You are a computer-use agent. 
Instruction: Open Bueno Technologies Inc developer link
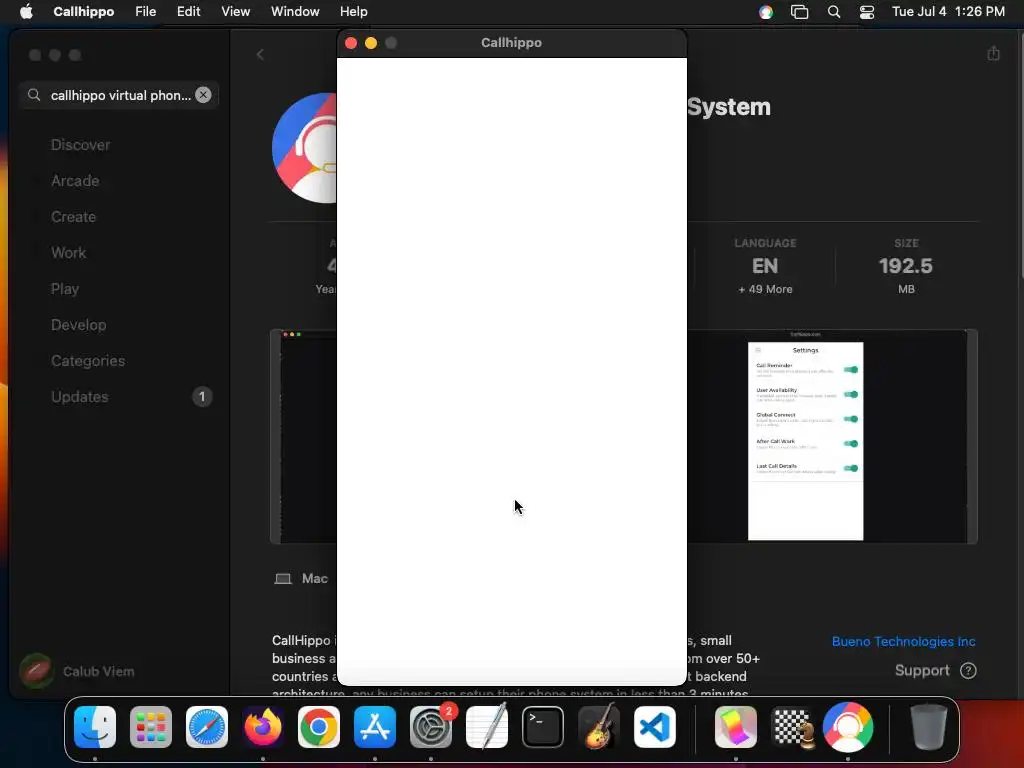[903, 641]
